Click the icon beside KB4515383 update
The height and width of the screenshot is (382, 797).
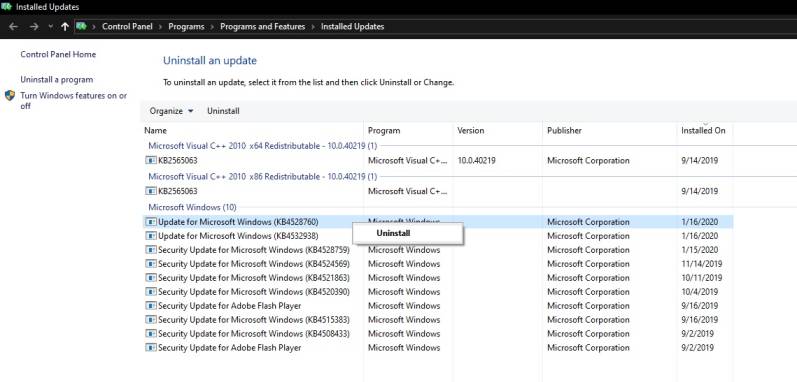point(150,320)
